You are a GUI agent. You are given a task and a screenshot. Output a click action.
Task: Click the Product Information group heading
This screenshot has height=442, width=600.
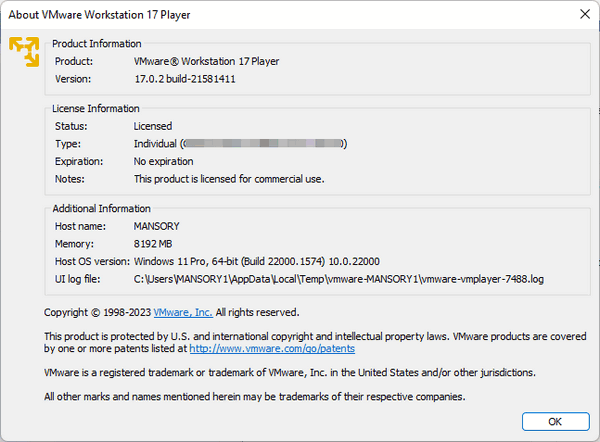[97, 44]
